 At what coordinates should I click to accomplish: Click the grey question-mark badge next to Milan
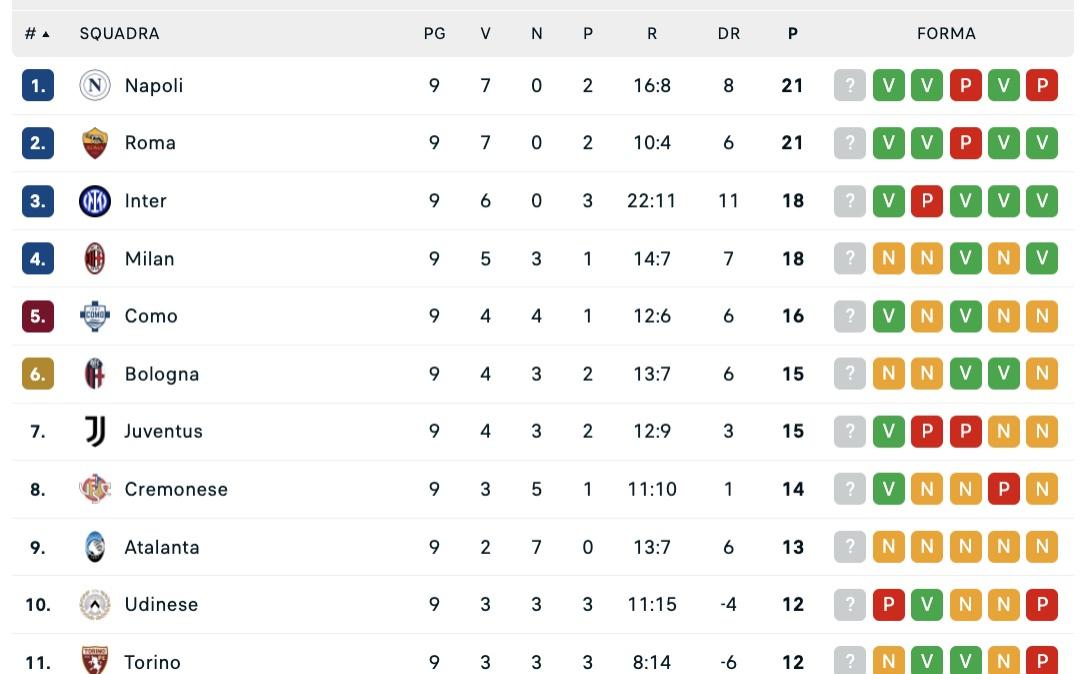pos(849,259)
